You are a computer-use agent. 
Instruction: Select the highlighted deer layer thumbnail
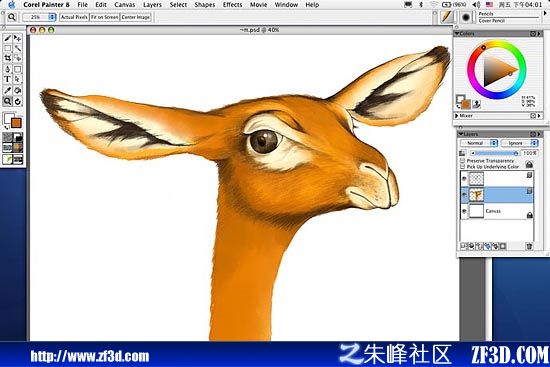476,195
